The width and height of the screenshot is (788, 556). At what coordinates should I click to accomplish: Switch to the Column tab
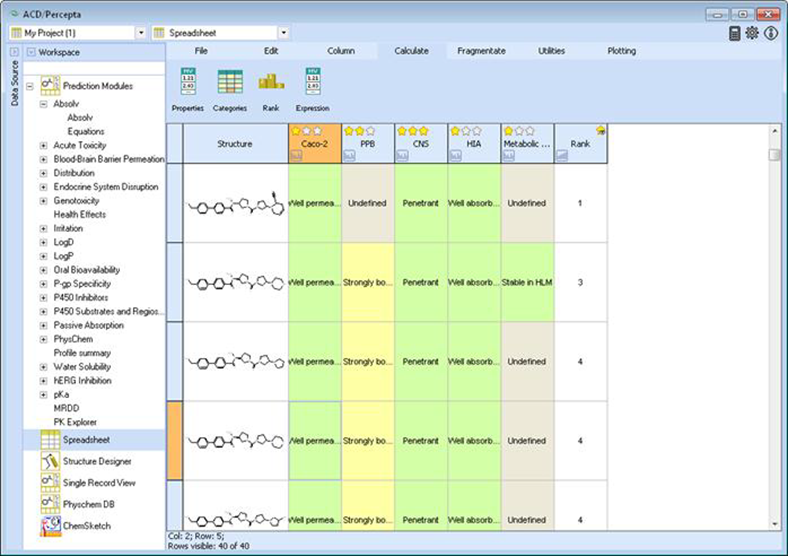point(341,51)
